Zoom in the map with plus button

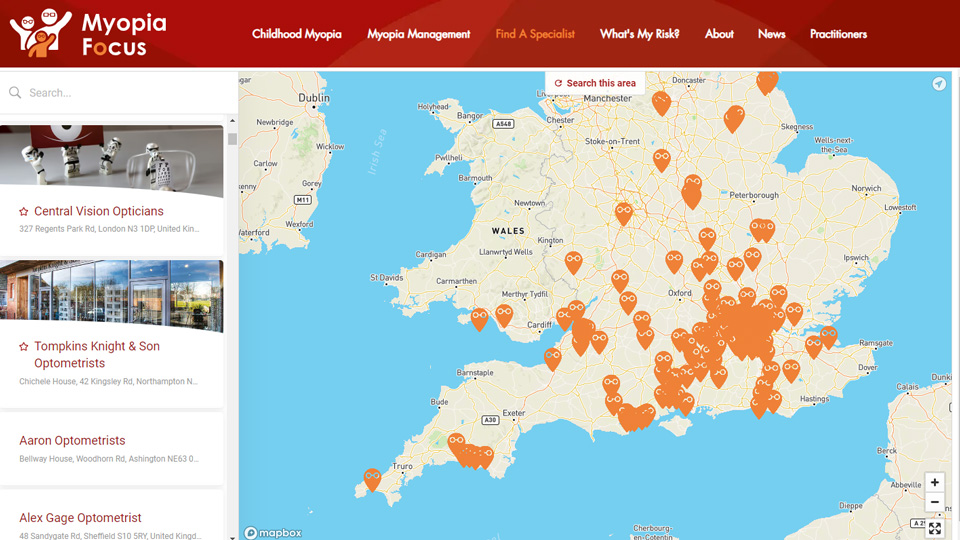(935, 482)
